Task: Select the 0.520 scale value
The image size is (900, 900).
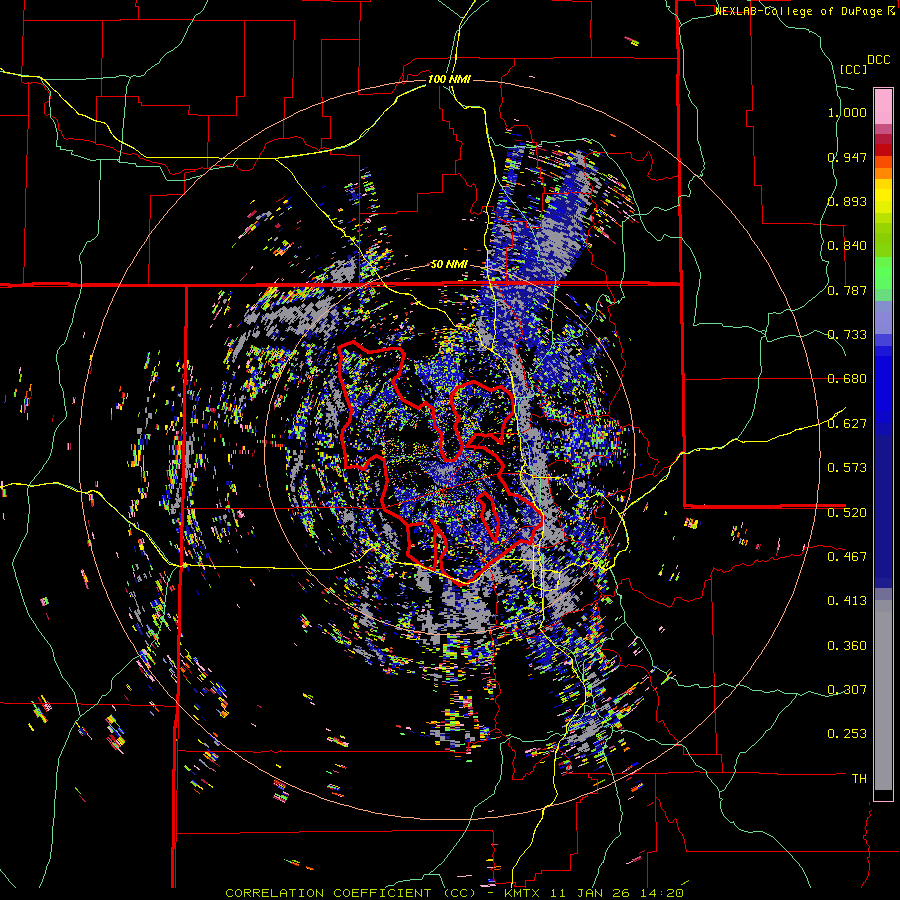Action: pos(847,512)
